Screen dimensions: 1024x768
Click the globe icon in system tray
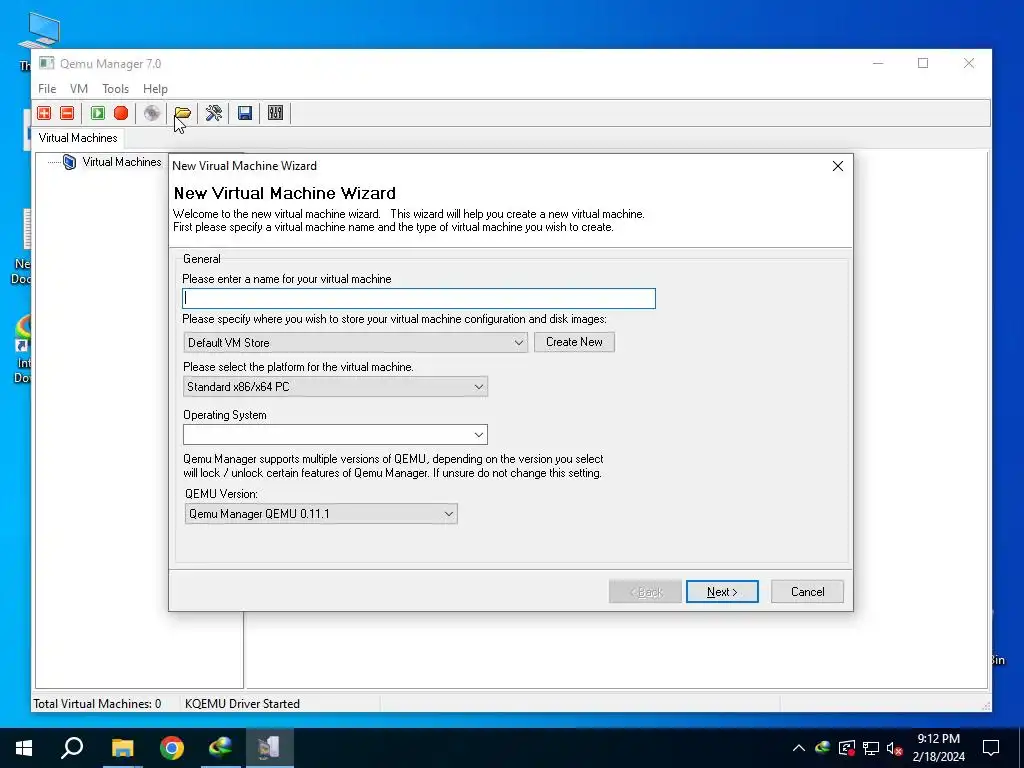click(822, 747)
